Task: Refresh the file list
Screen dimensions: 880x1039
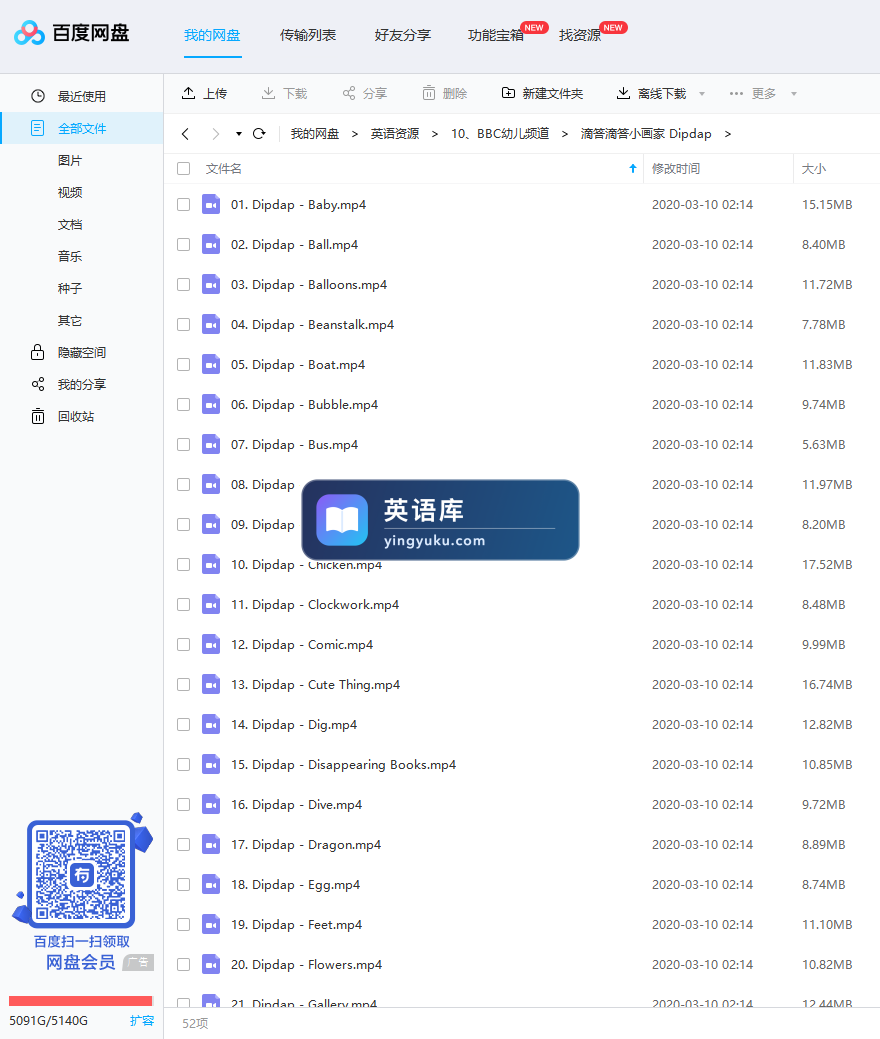Action: [x=259, y=134]
